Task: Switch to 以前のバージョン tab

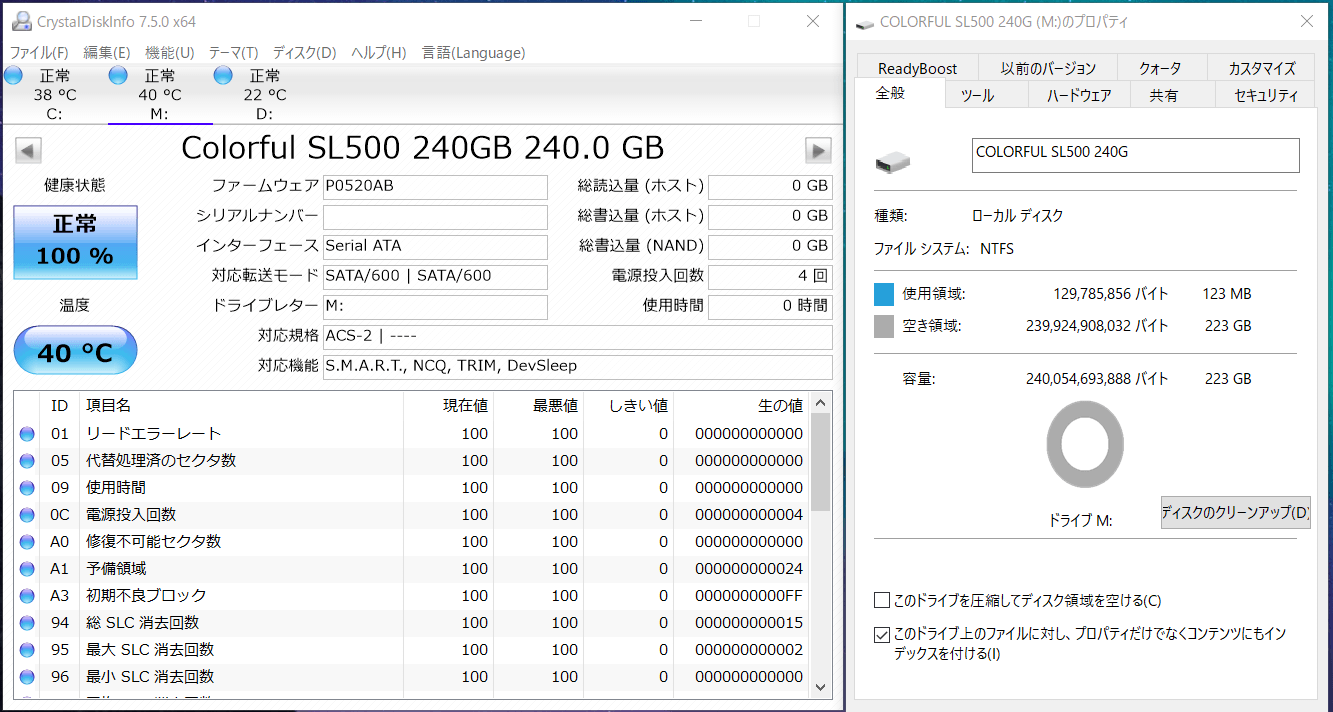Action: 1048,68
